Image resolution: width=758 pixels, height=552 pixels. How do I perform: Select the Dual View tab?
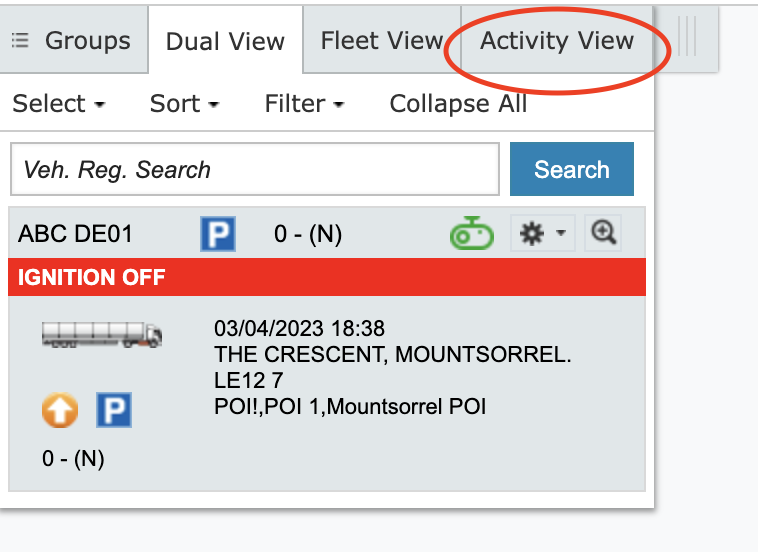tap(225, 42)
